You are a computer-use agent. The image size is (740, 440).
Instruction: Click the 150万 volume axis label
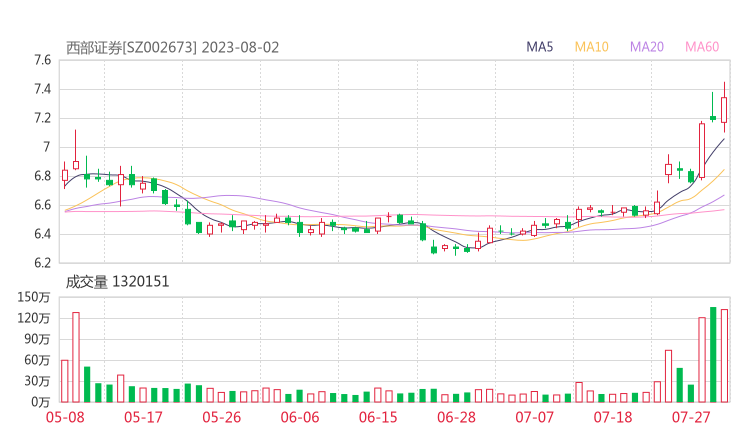pyautogui.click(x=34, y=297)
